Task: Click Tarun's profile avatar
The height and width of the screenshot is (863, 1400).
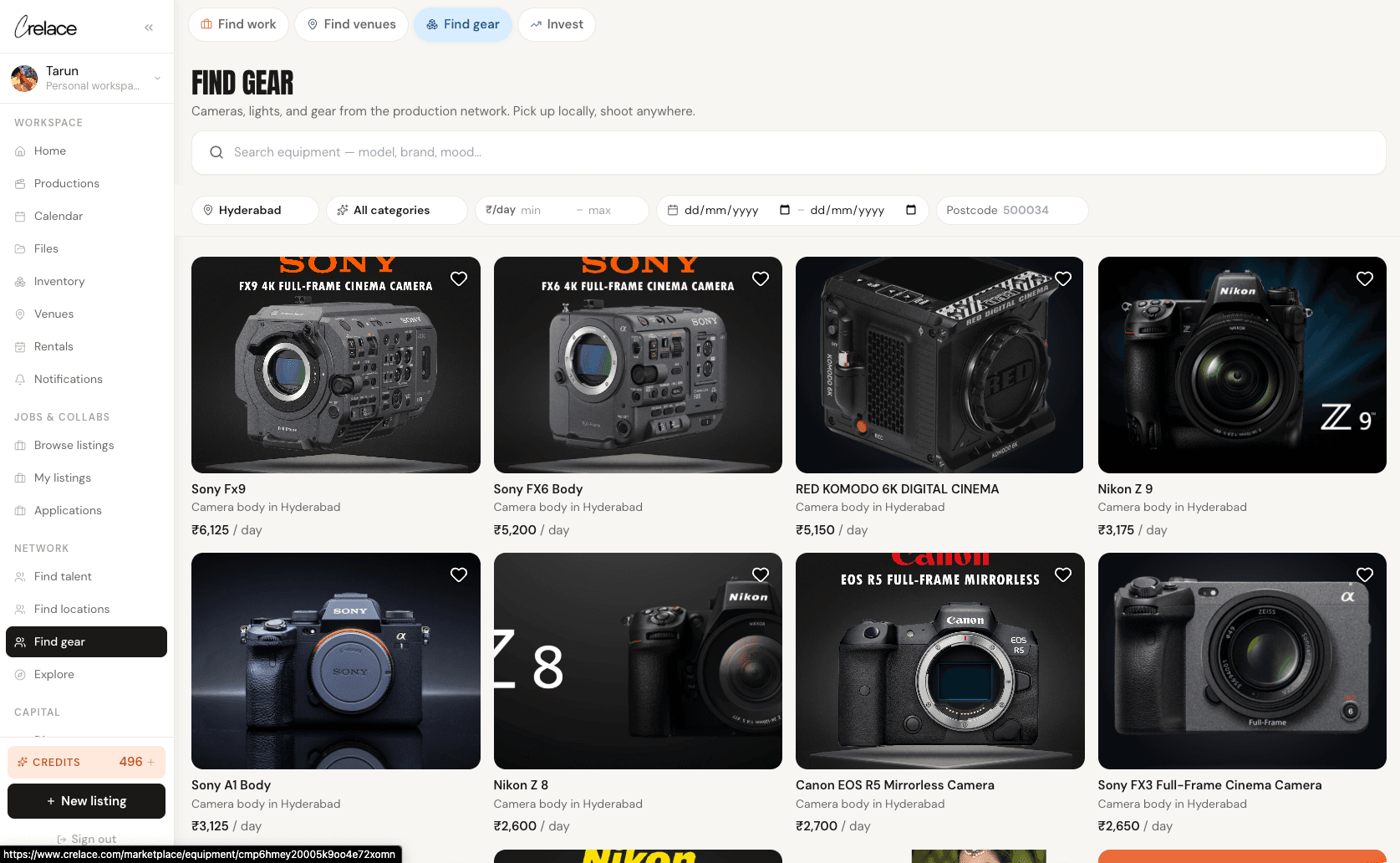Action: [24, 78]
